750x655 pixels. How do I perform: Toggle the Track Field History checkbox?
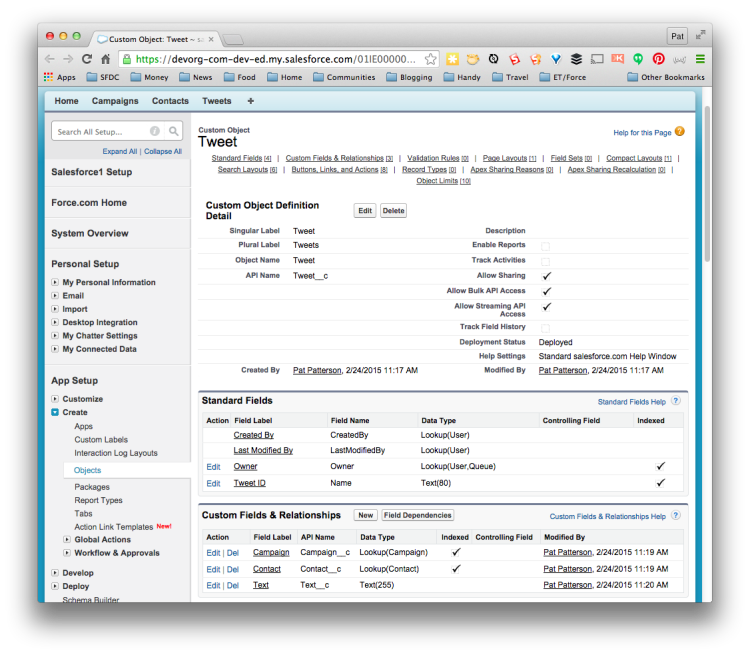[545, 328]
